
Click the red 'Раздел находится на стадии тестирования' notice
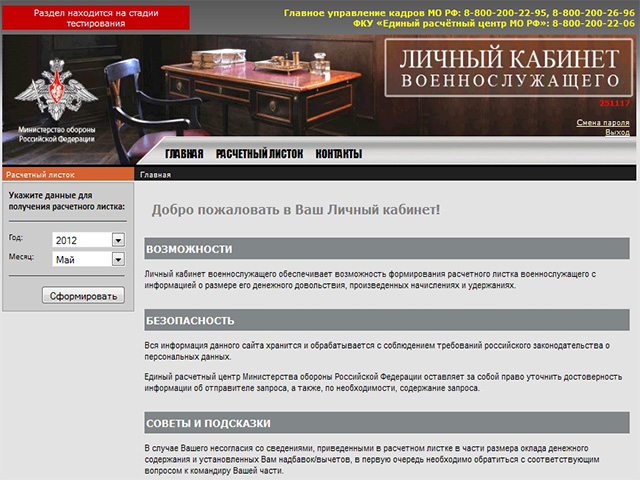pos(96,18)
